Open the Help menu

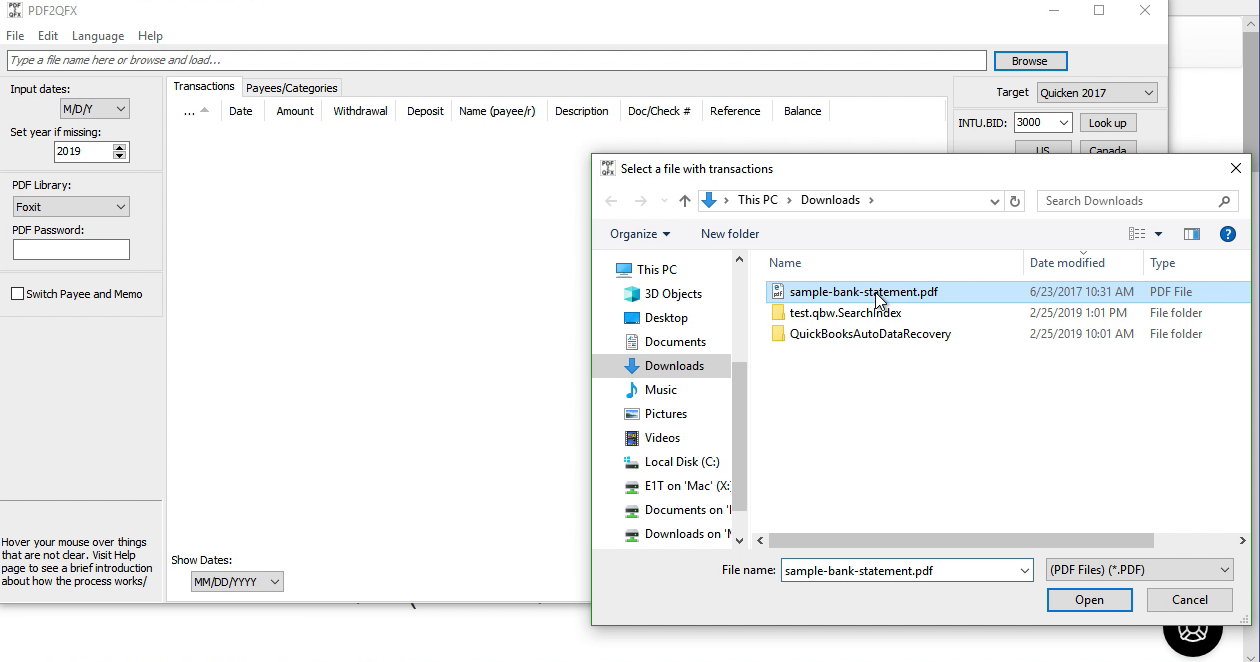click(x=150, y=36)
